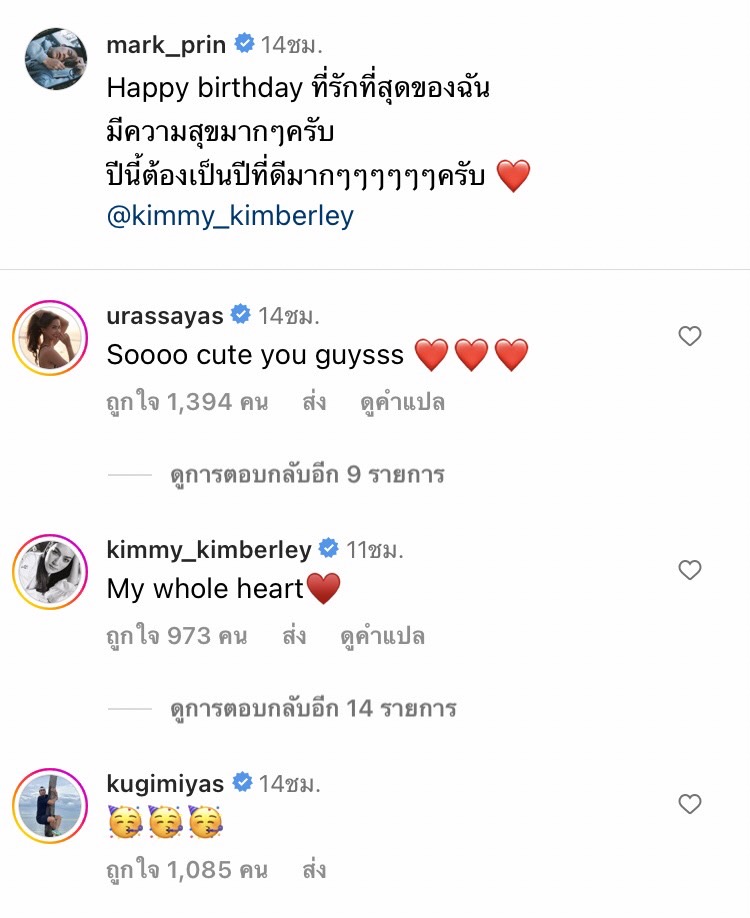
Task: Tap the verified badge next to urassayas
Action: pyautogui.click(x=241, y=316)
